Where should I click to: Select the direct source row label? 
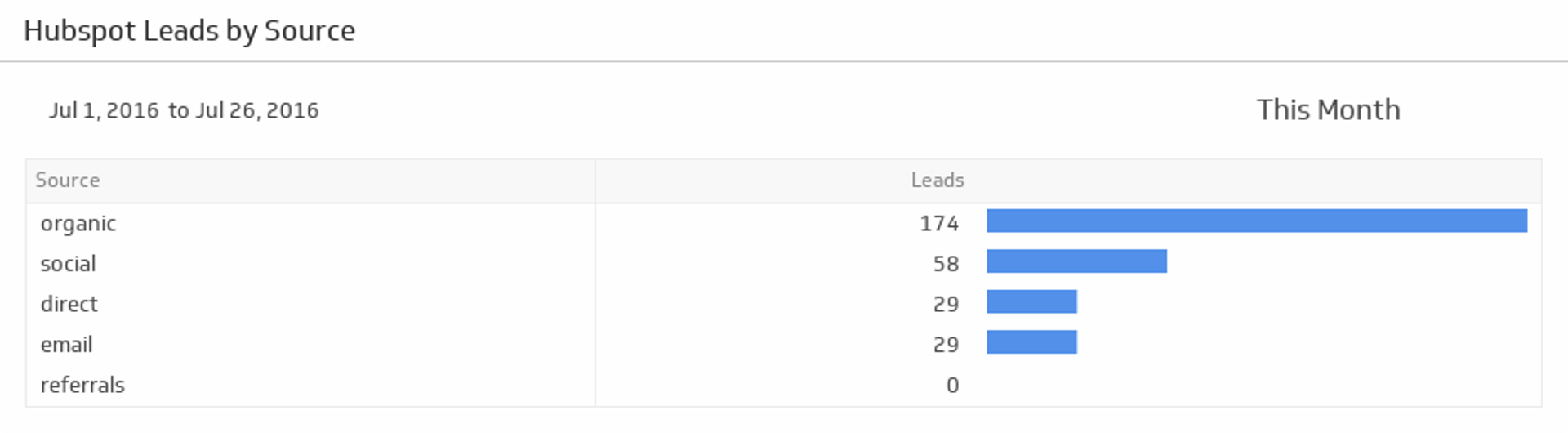pos(69,304)
